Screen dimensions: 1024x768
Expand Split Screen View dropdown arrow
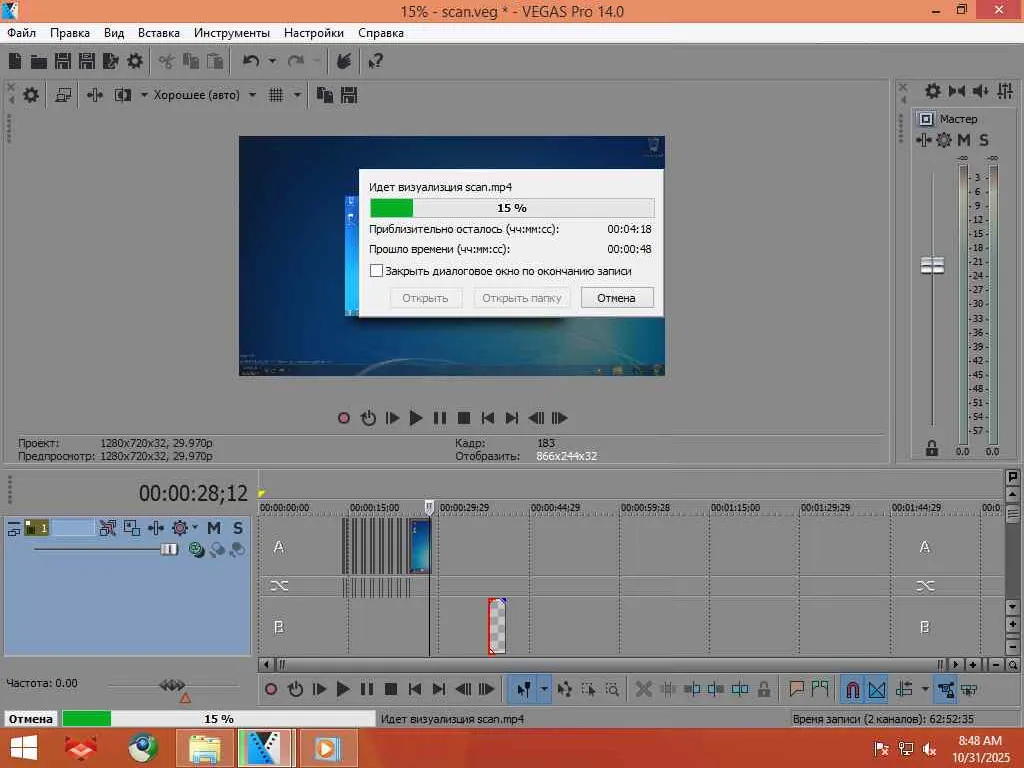pyautogui.click(x=144, y=95)
